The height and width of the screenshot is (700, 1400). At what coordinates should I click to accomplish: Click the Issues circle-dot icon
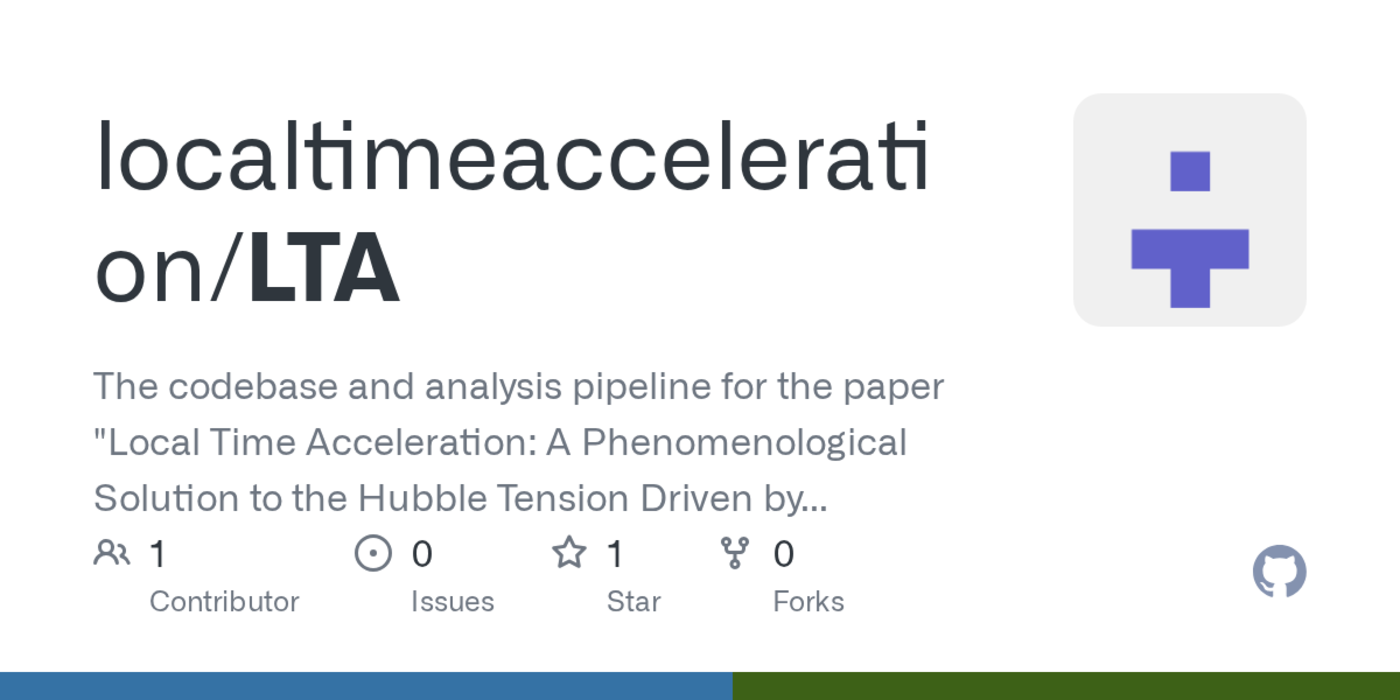tap(373, 553)
